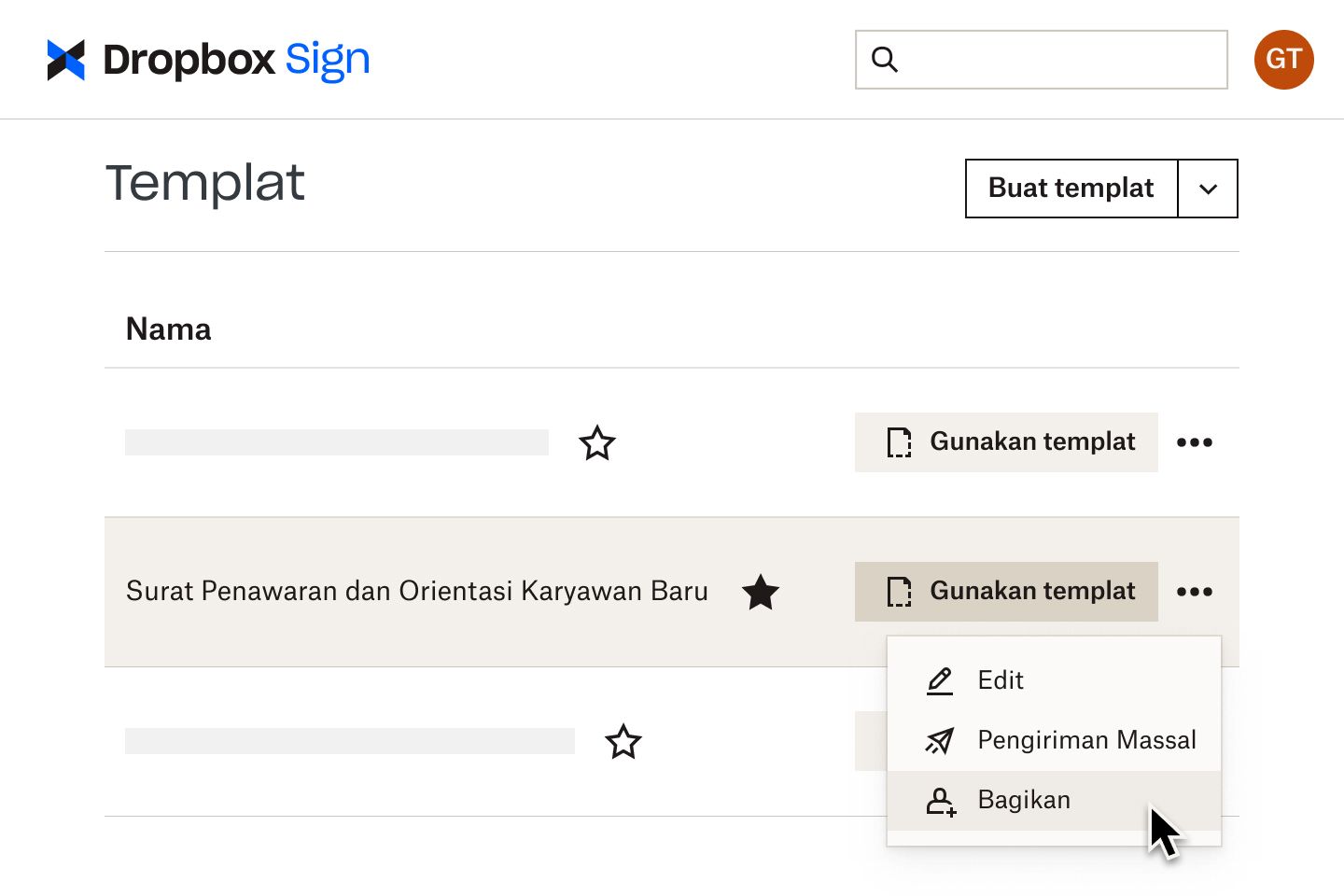Open the GT account avatar
The width and height of the screenshot is (1344, 896).
(x=1283, y=59)
